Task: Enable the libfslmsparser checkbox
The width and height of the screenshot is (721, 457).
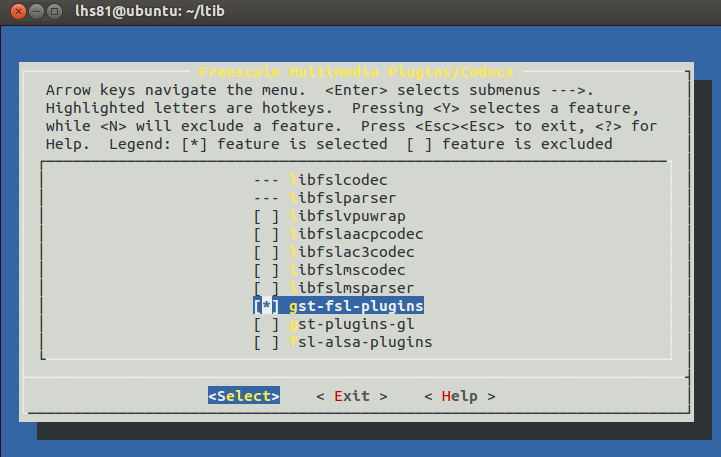Action: click(266, 288)
